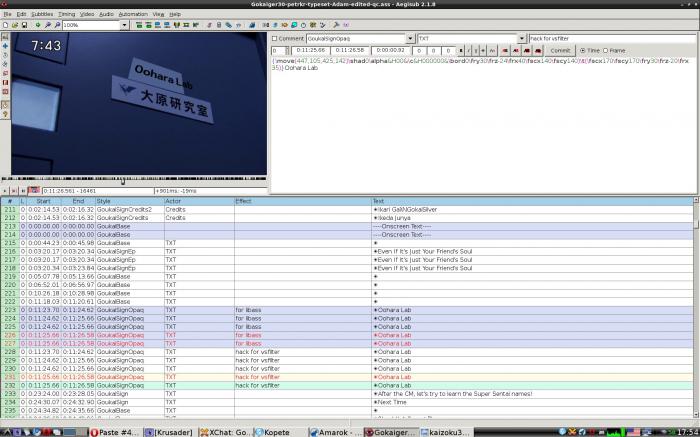
Task: Click the Fonts Collector toolbar icon
Action: click(x=238, y=25)
